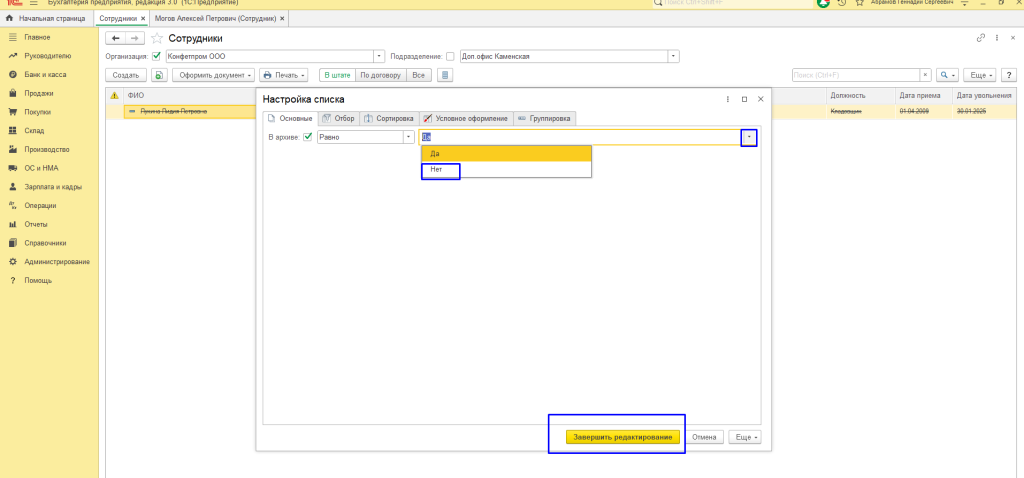Viewport: 1024px width, 478px height.
Task: Click the back navigation arrow
Action: 116,38
